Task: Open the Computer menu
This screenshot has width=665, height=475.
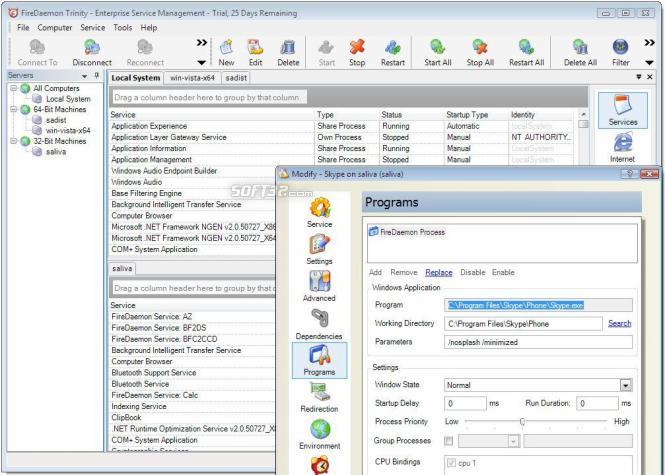Action: 55,28
